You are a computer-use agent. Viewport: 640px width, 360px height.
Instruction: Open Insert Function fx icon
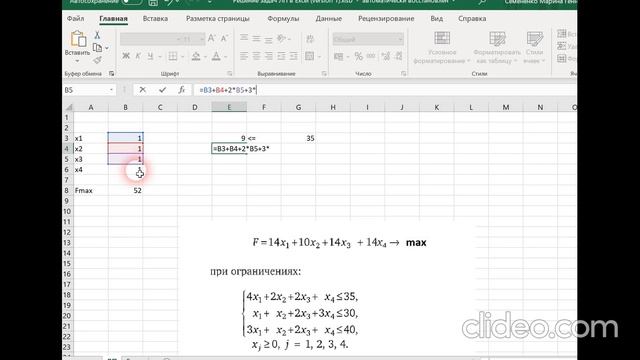pos(182,90)
